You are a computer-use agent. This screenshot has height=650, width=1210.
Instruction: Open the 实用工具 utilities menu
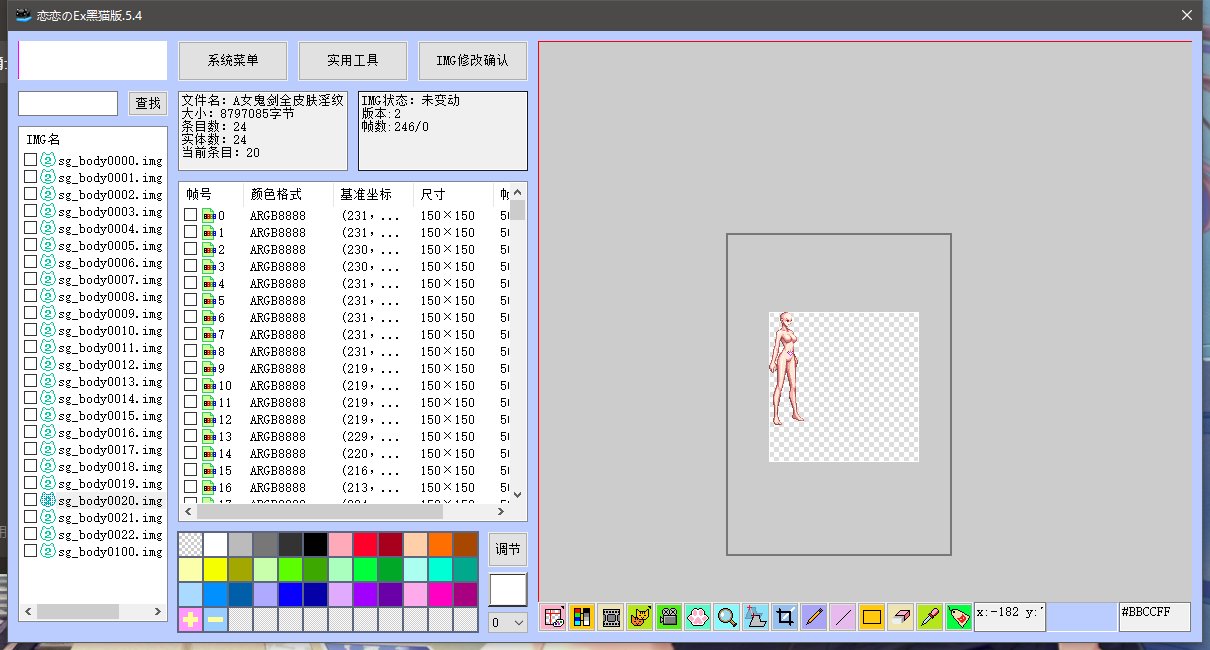tap(353, 61)
